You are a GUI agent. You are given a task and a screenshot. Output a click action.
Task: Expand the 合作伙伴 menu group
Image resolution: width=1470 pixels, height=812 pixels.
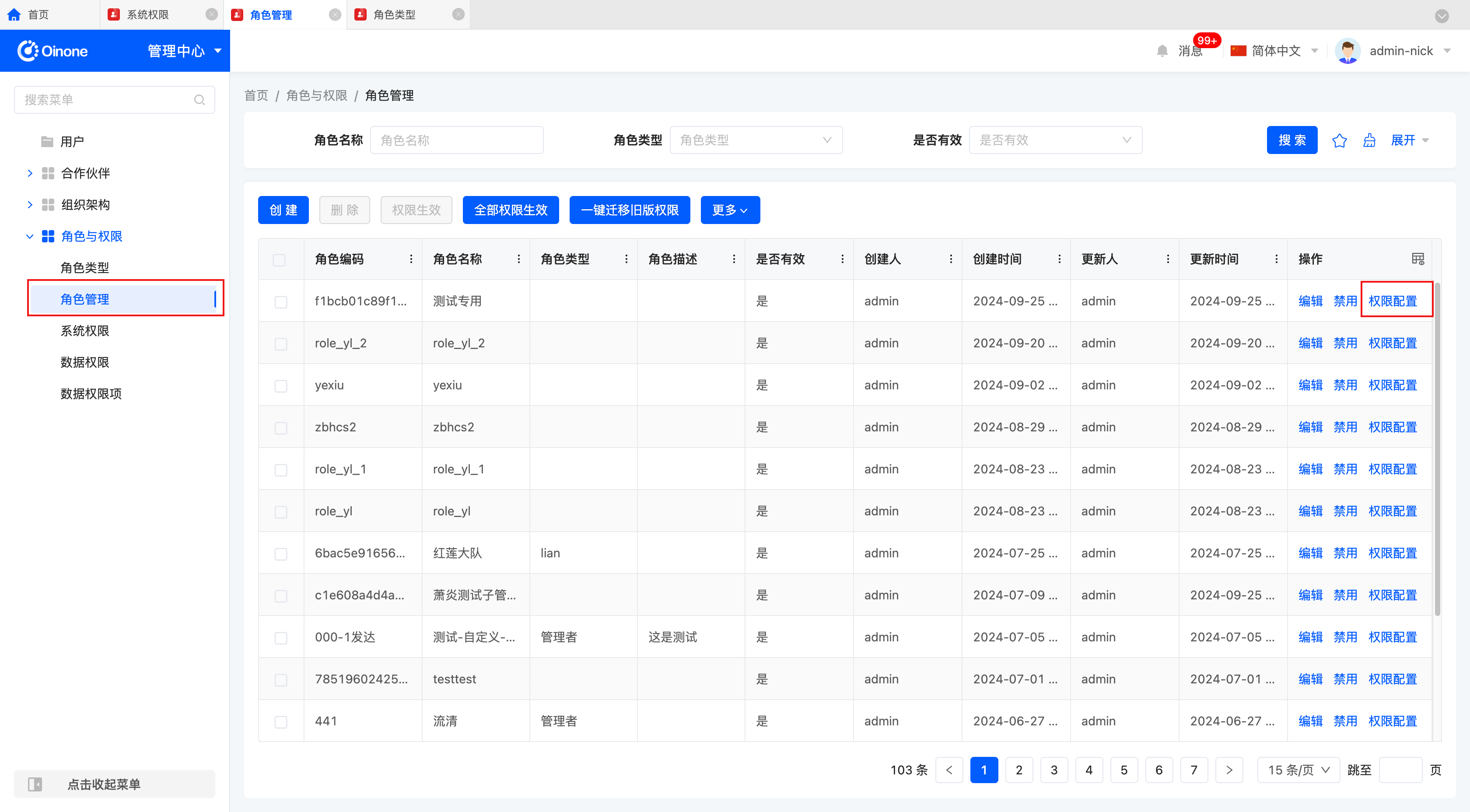coord(30,173)
